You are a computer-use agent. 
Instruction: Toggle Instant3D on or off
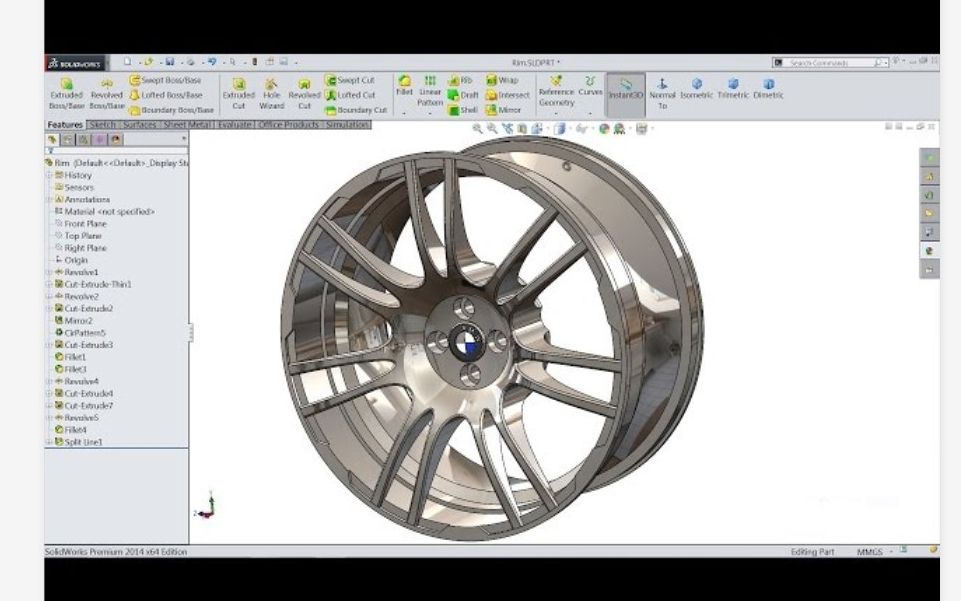click(x=626, y=90)
